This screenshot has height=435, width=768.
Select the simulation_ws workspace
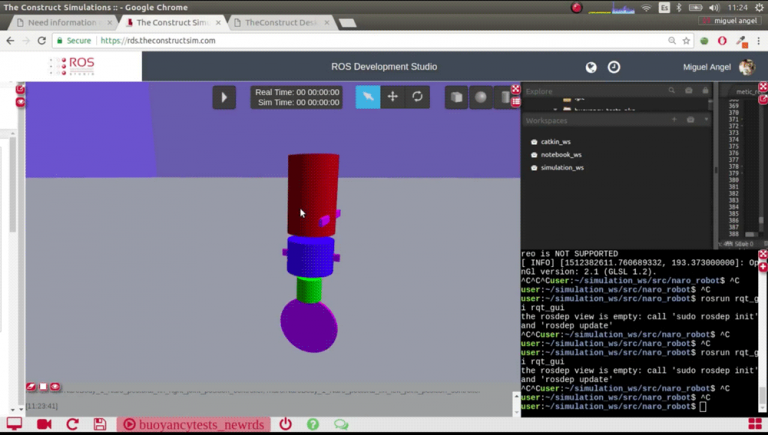[x=561, y=167]
